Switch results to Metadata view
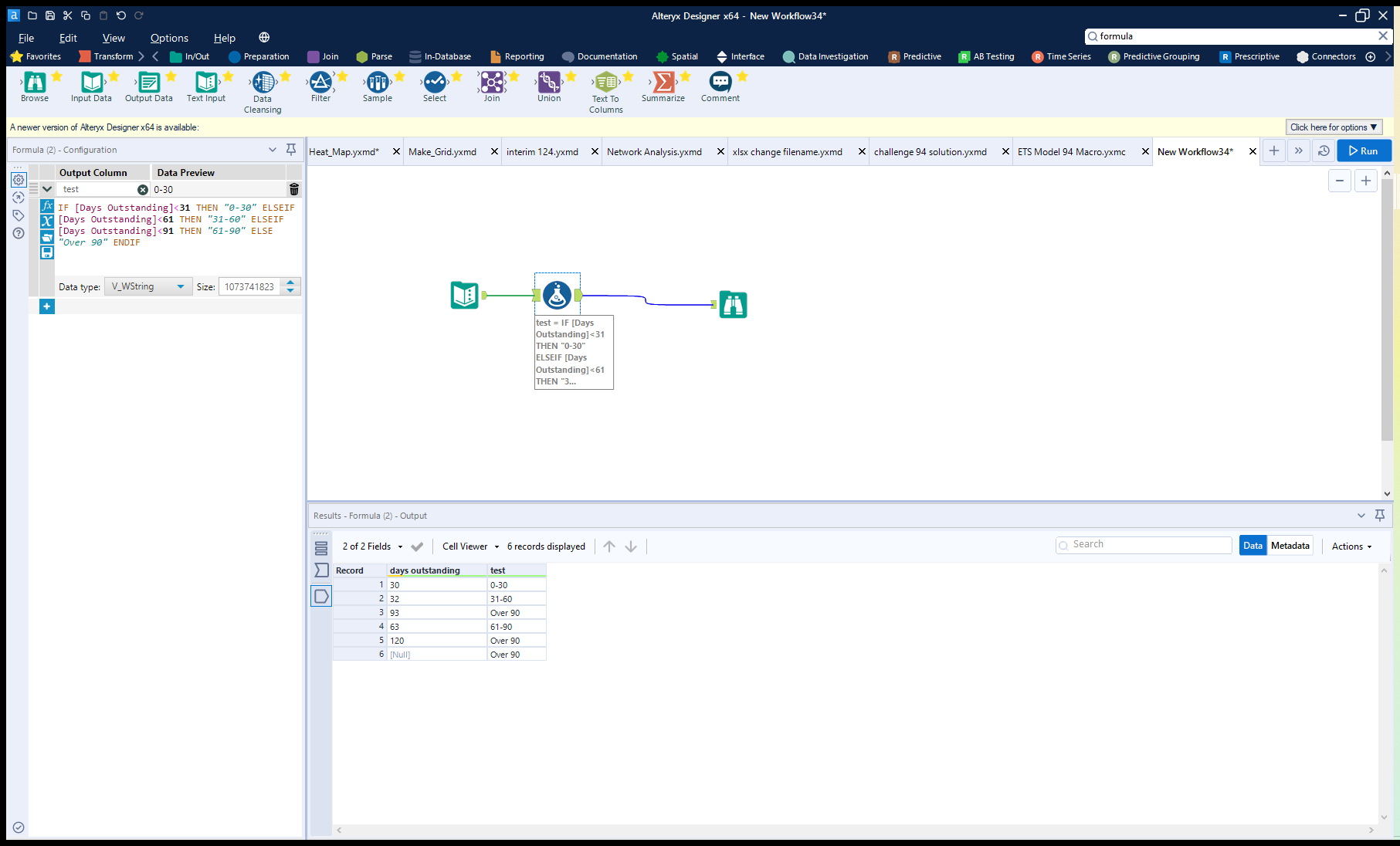This screenshot has height=846, width=1400. pyautogui.click(x=1290, y=546)
